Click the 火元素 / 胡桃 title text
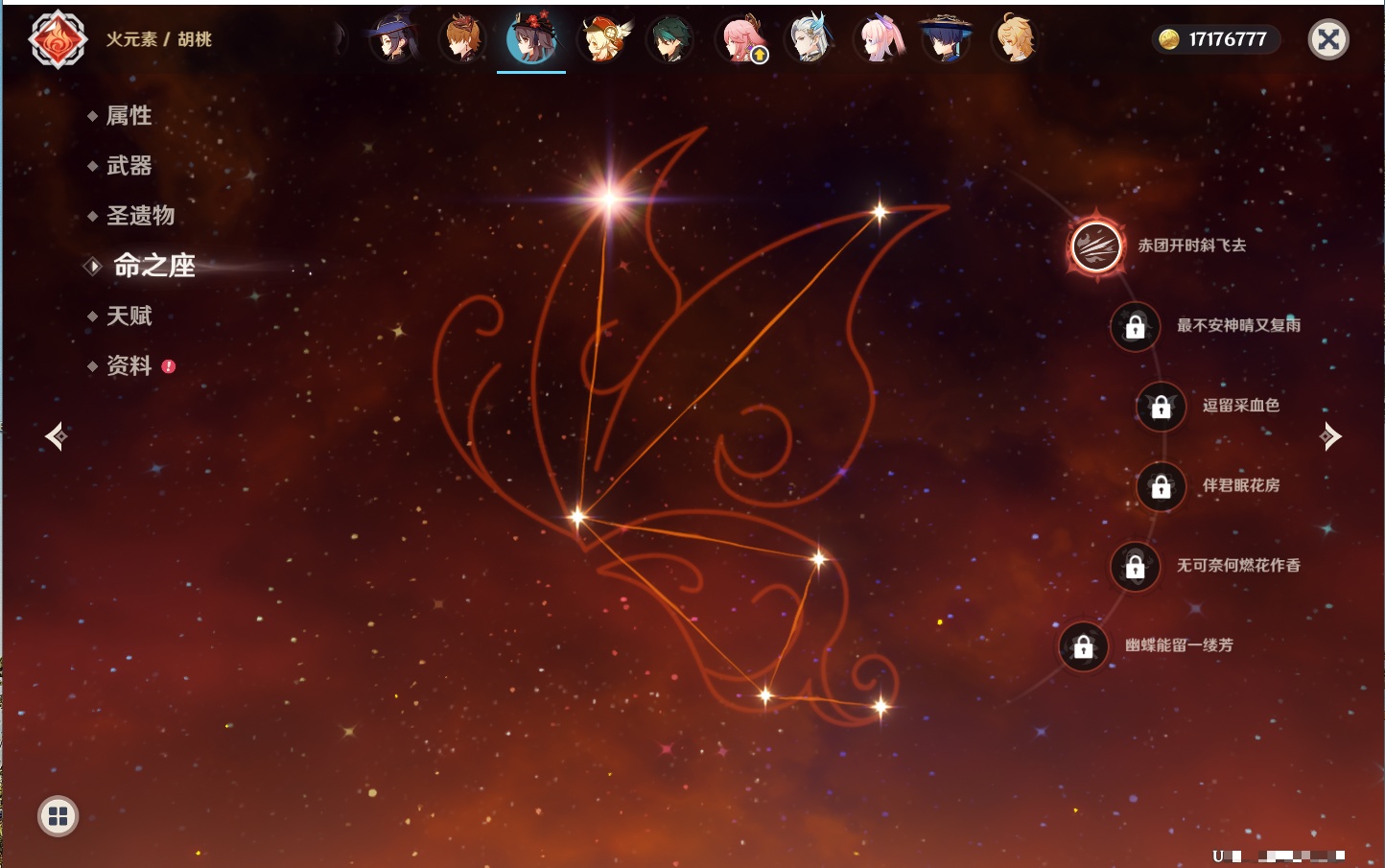This screenshot has height=868, width=1385. 158,39
